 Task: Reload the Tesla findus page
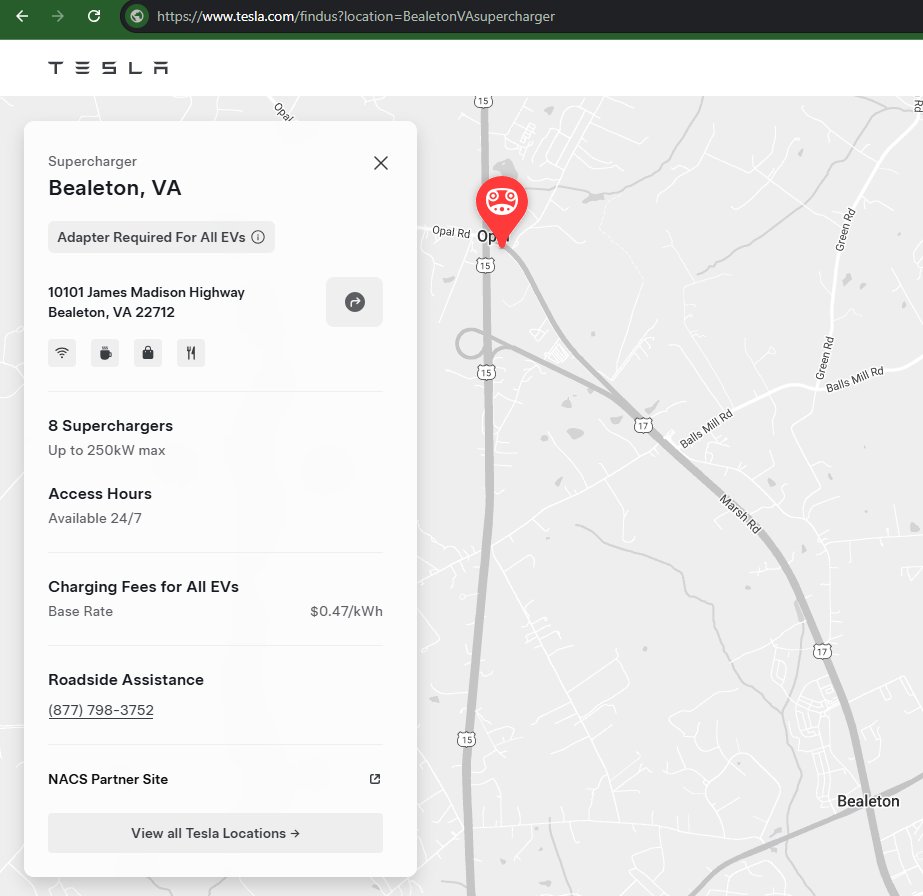coord(94,16)
